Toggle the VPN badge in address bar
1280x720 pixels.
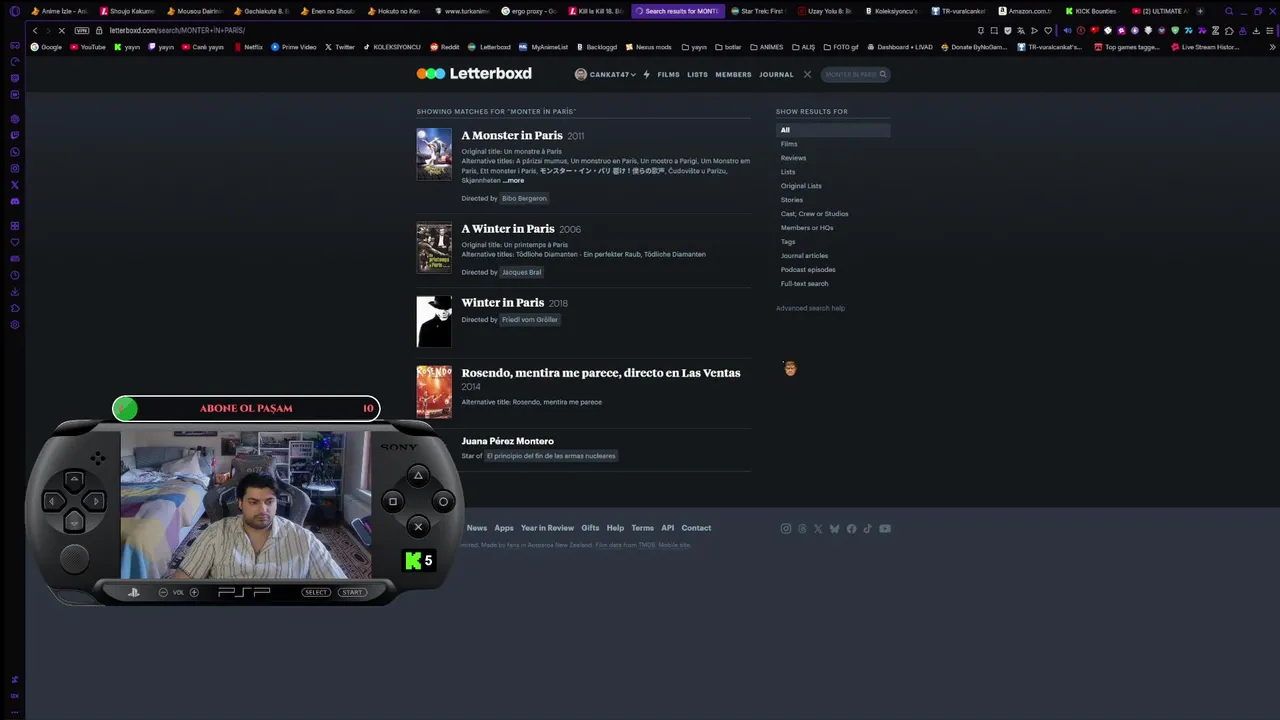83,30
